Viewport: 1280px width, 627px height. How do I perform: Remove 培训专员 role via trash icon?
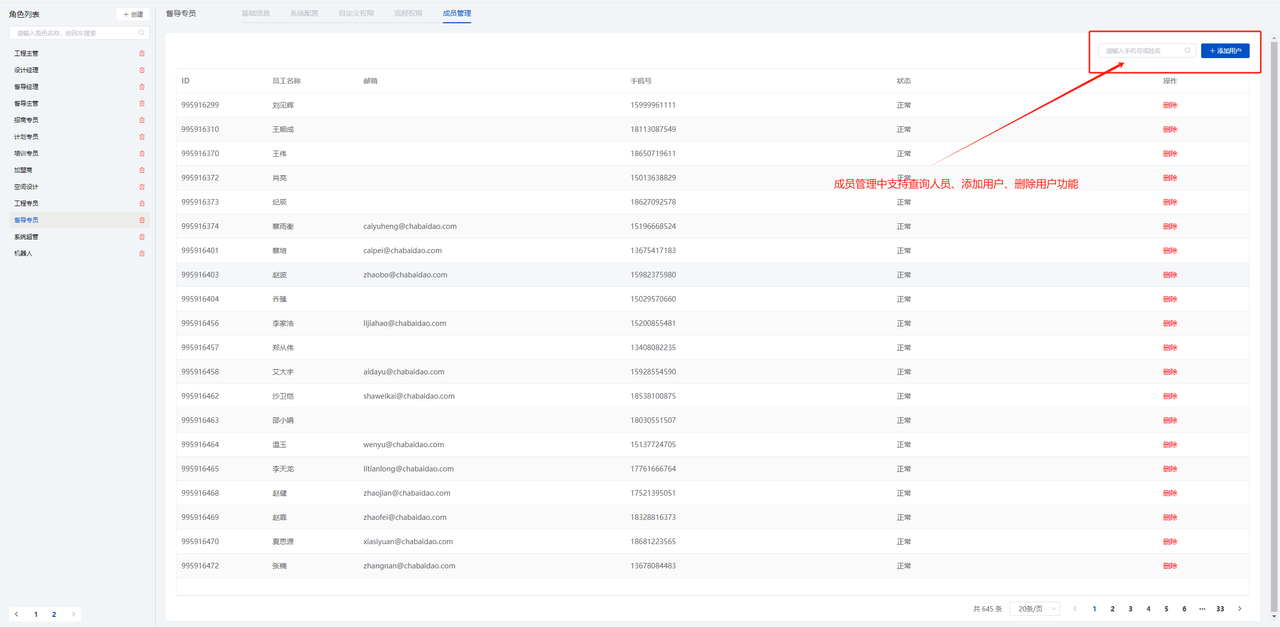(142, 153)
